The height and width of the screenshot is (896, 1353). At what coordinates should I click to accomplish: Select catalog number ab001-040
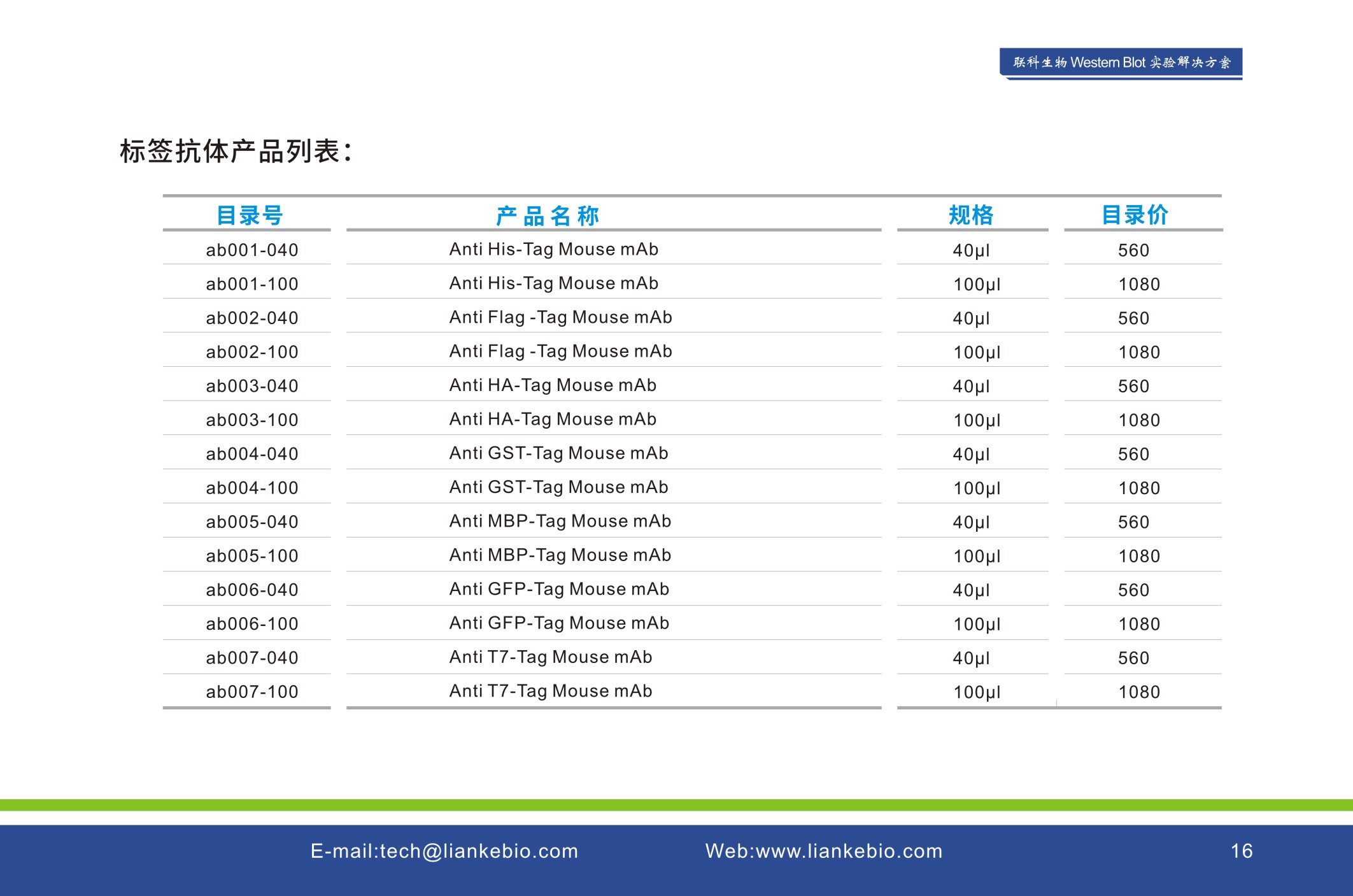(252, 250)
